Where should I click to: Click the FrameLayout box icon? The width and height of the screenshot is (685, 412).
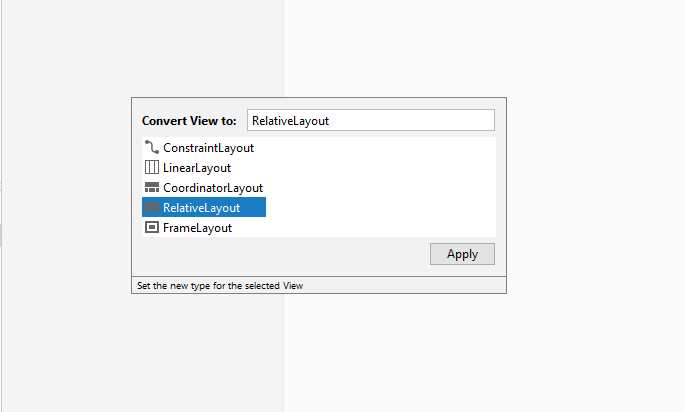[x=152, y=228]
